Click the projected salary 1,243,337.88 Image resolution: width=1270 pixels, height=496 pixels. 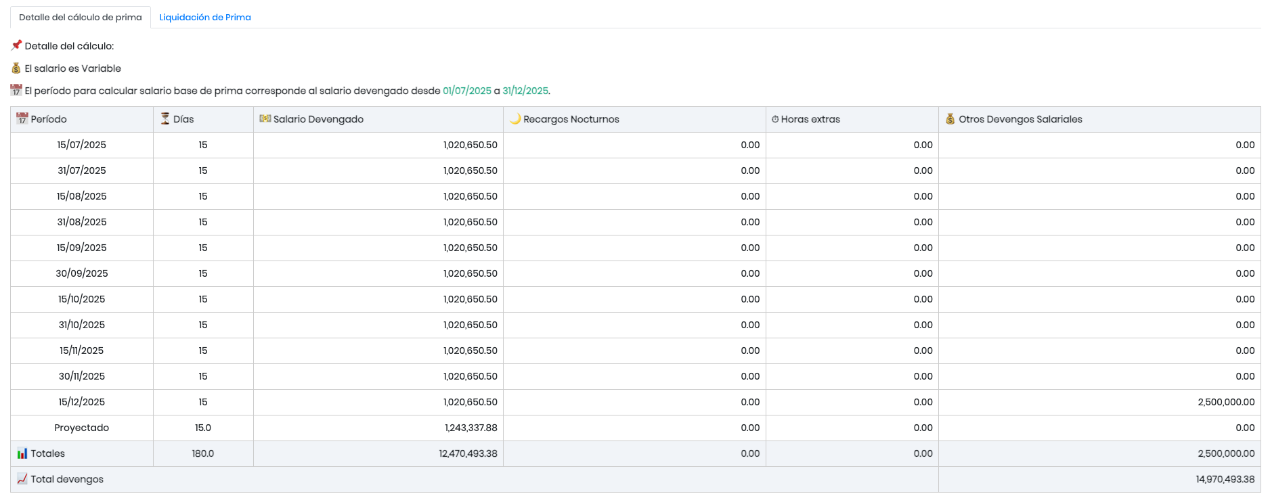[470, 427]
